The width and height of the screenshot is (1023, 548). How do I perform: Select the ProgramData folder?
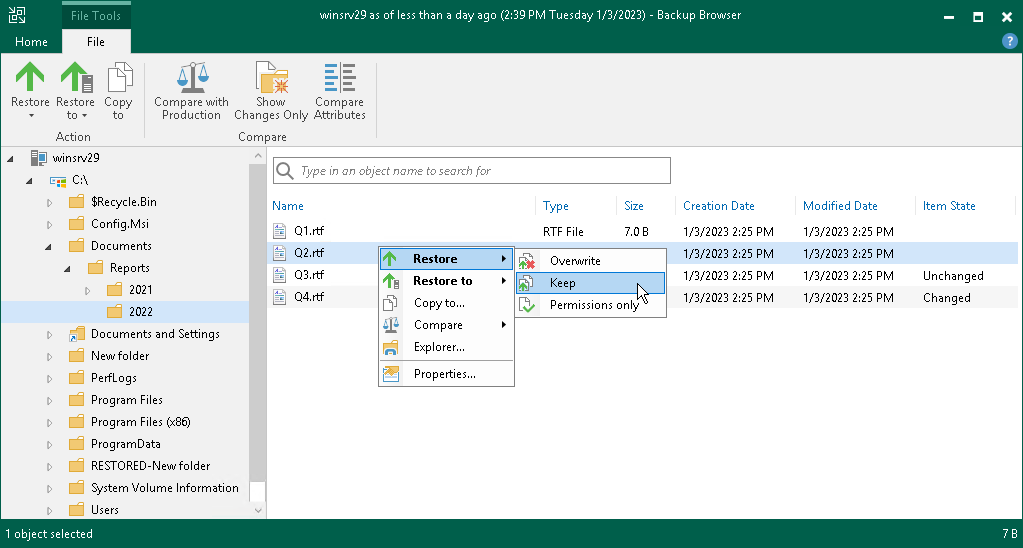(x=125, y=444)
